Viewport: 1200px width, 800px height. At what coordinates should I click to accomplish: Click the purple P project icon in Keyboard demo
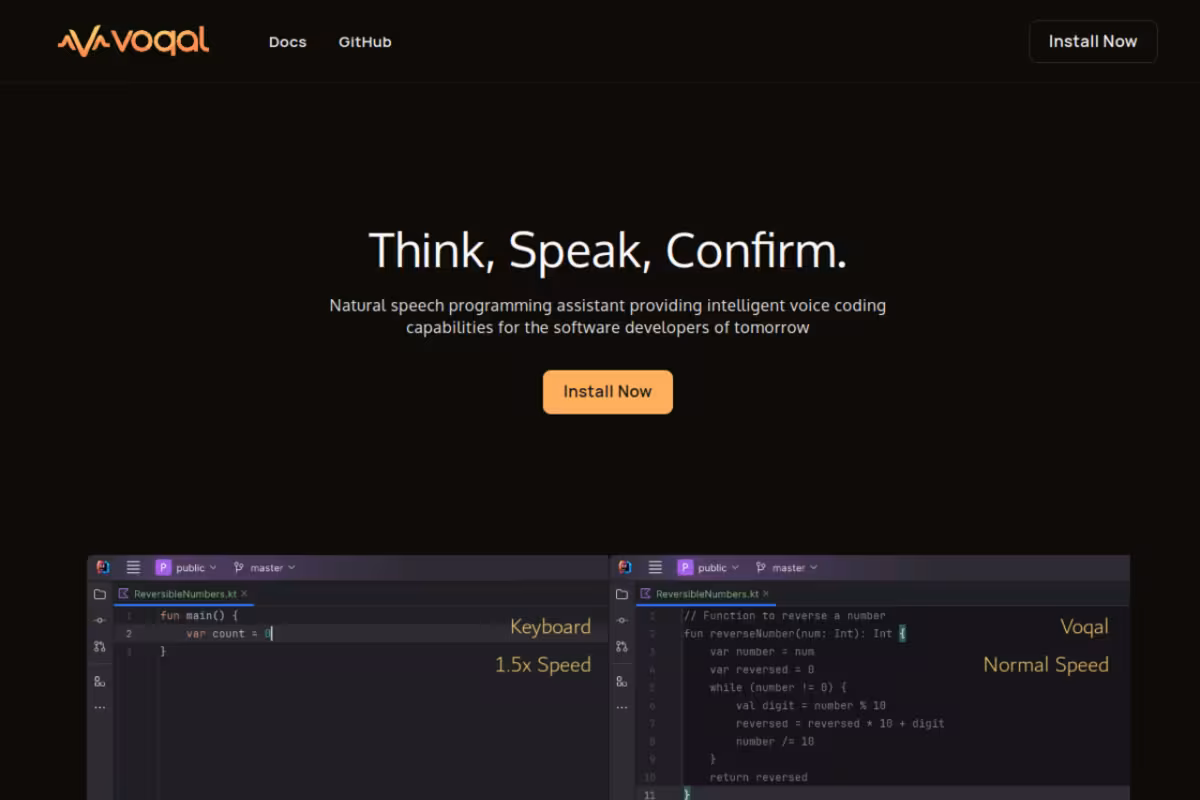click(x=163, y=567)
